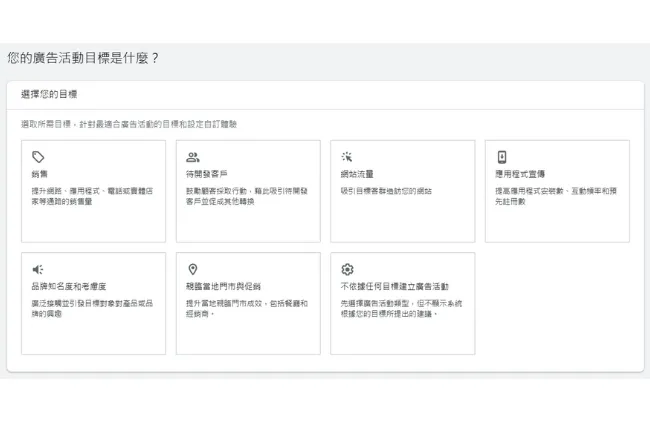The image size is (650, 430).
Task: Click the phone icon for 應用程式宣傳
Action: click(x=502, y=157)
